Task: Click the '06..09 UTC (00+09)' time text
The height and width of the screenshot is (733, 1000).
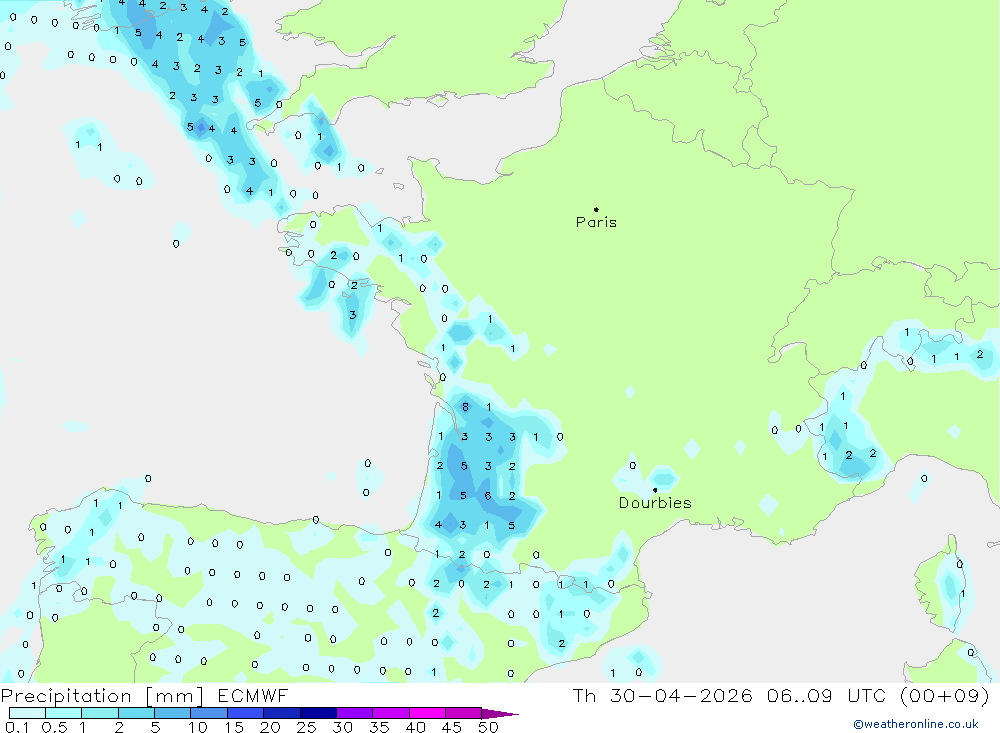Action: click(878, 695)
